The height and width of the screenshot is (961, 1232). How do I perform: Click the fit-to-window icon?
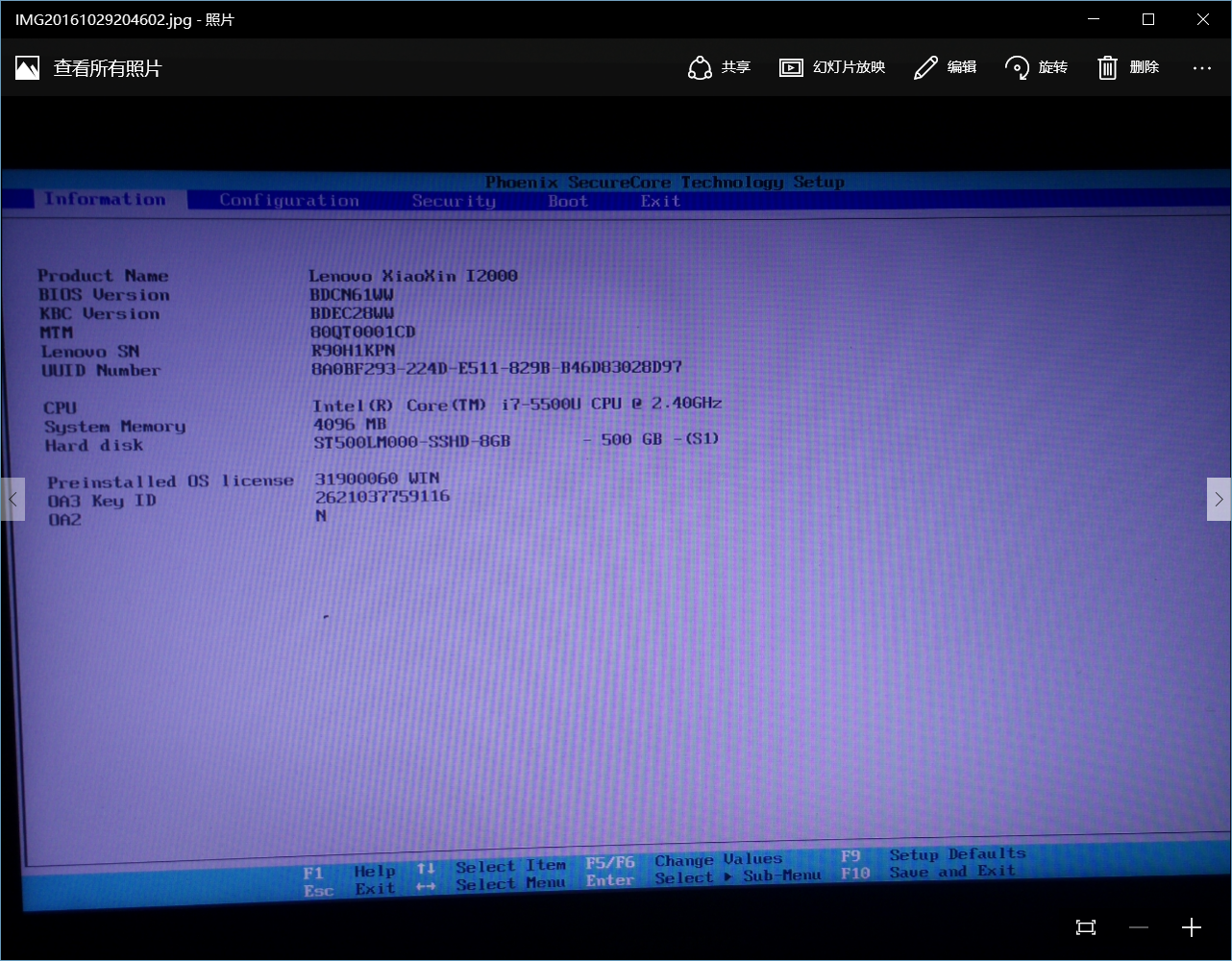click(x=1086, y=927)
